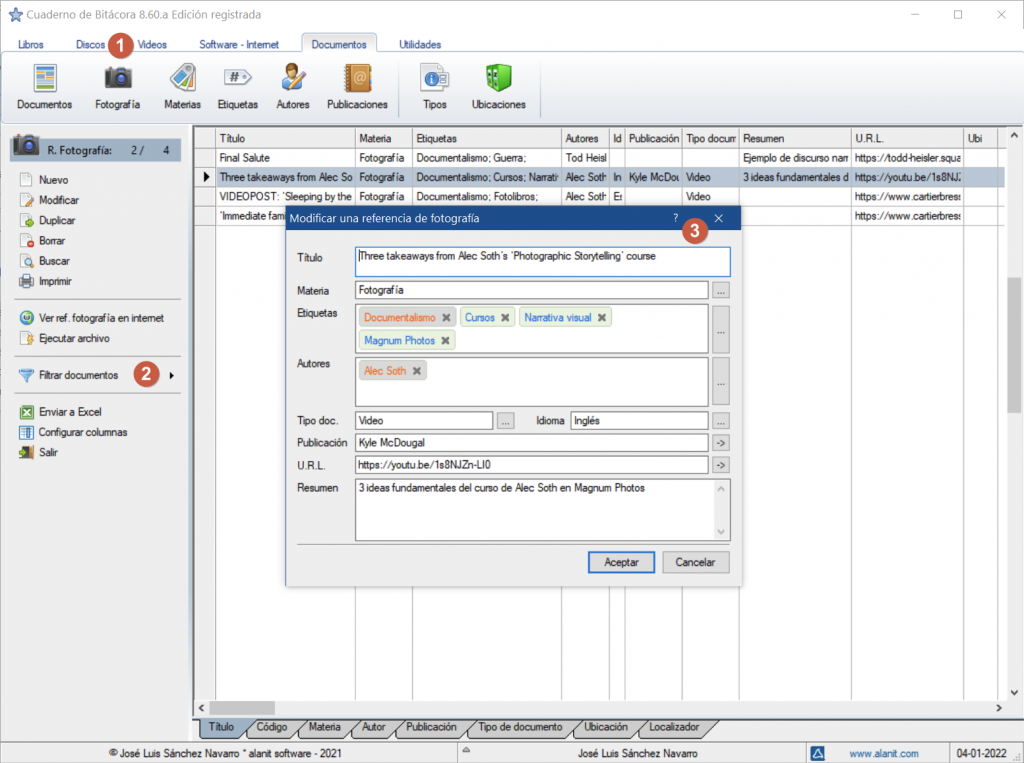Remove the Magnum Photos tag
The image size is (1024, 763).
pyautogui.click(x=446, y=341)
